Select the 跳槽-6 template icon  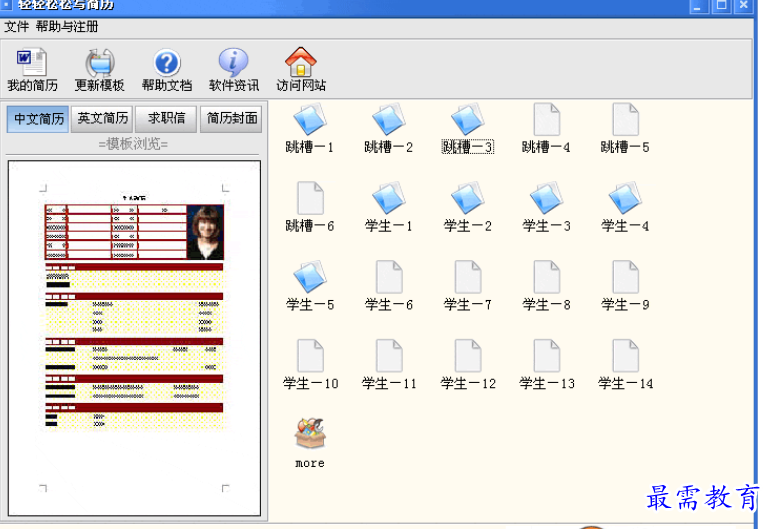point(310,198)
